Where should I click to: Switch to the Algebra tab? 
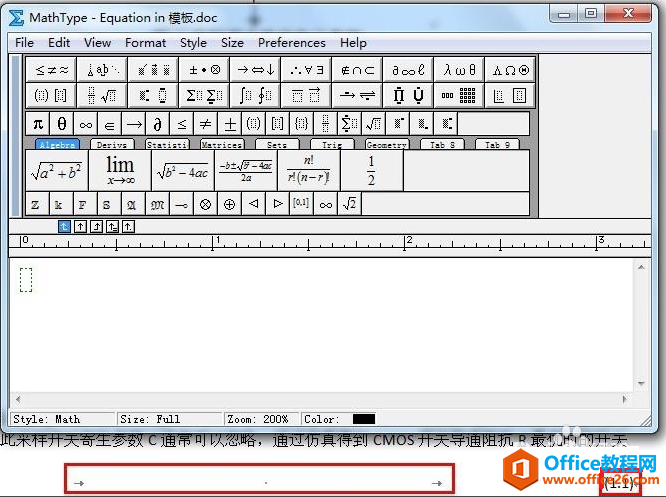click(57, 144)
